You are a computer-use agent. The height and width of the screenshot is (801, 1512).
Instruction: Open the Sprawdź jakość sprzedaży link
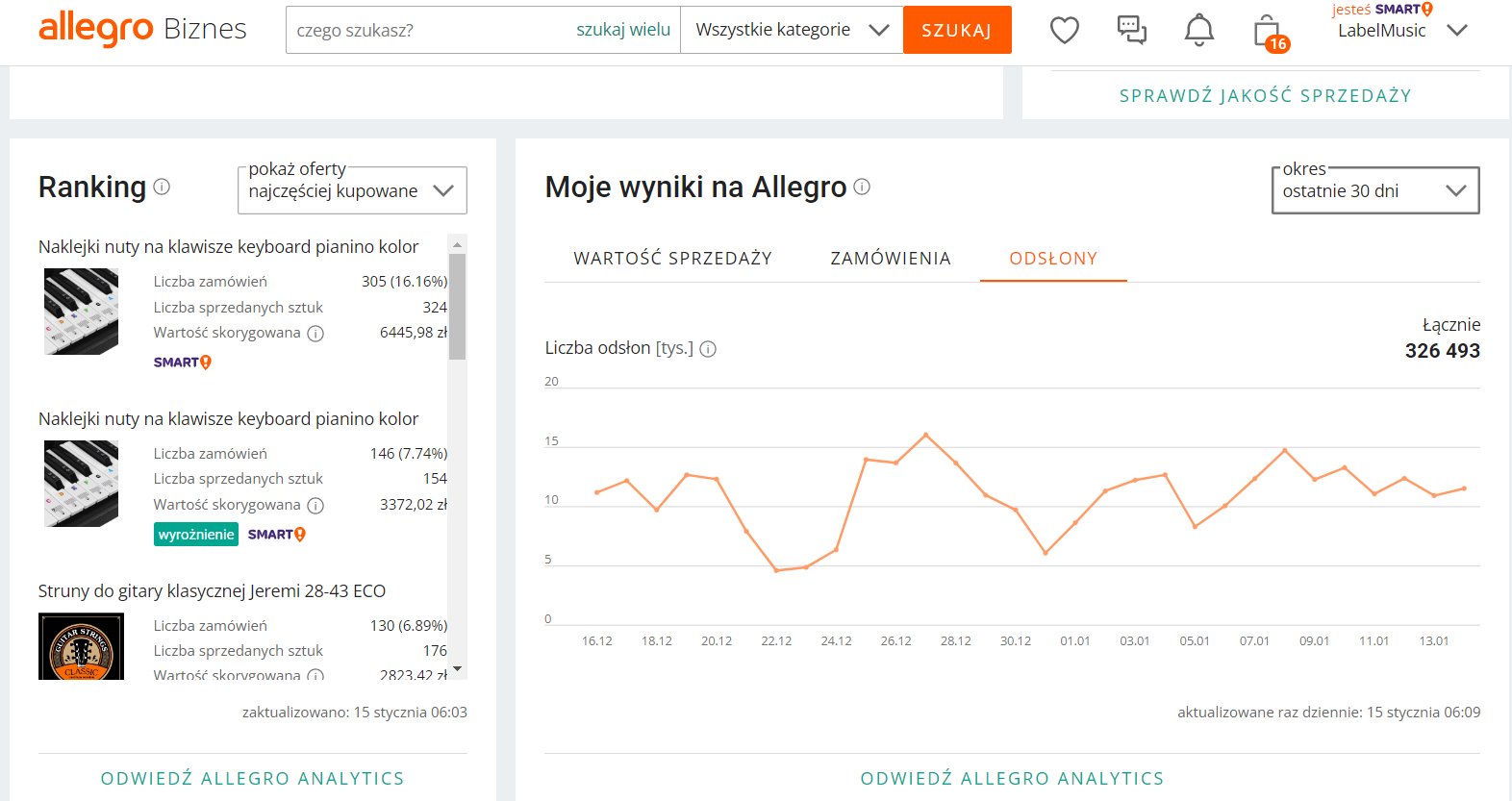click(1265, 96)
